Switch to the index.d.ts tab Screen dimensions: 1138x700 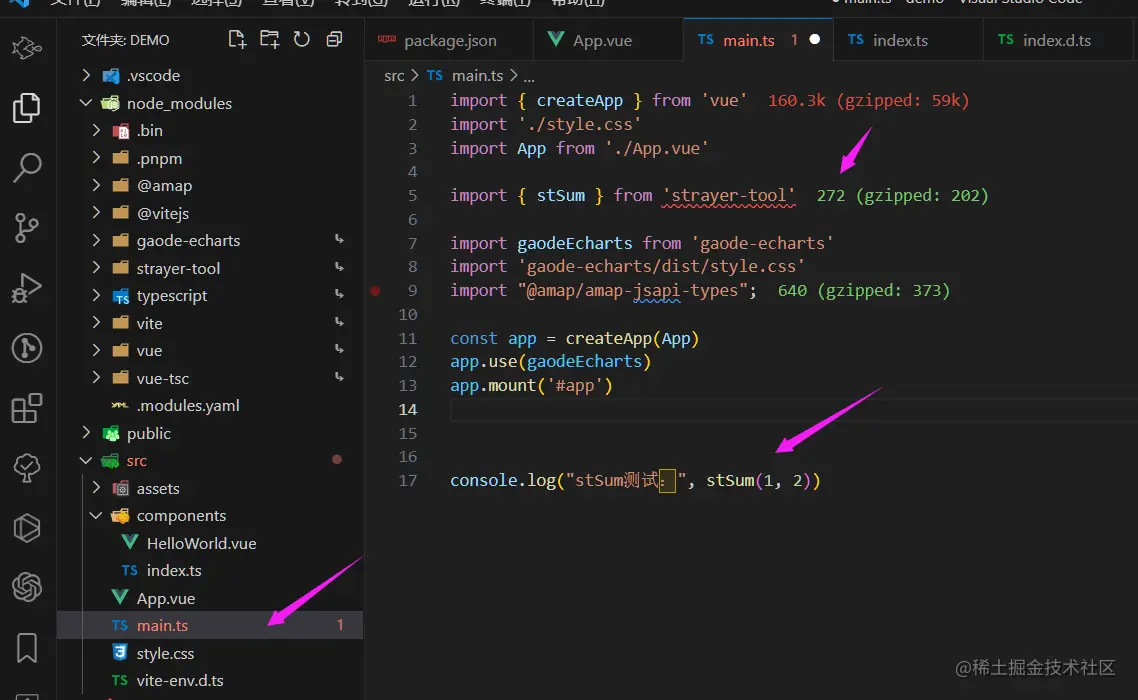(1057, 40)
